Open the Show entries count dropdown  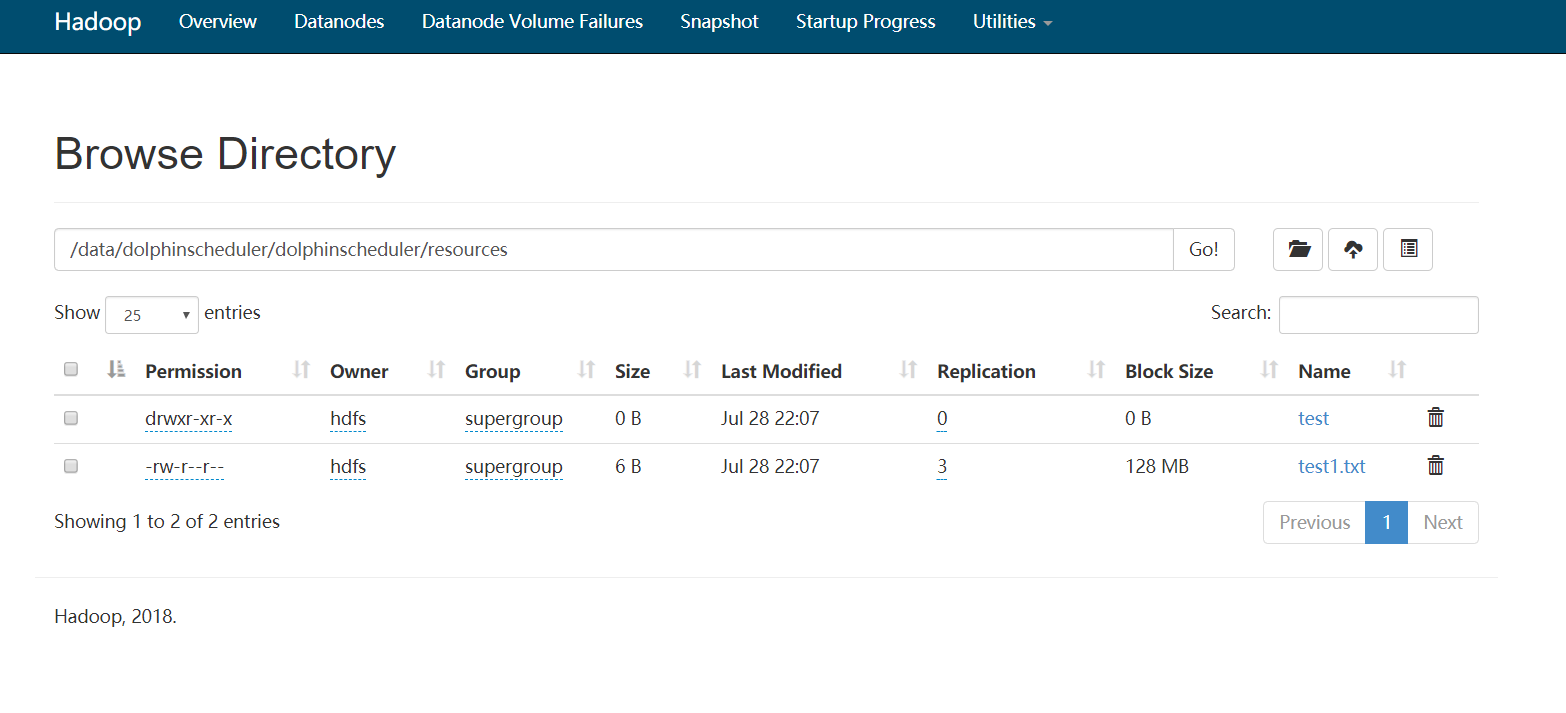point(152,314)
